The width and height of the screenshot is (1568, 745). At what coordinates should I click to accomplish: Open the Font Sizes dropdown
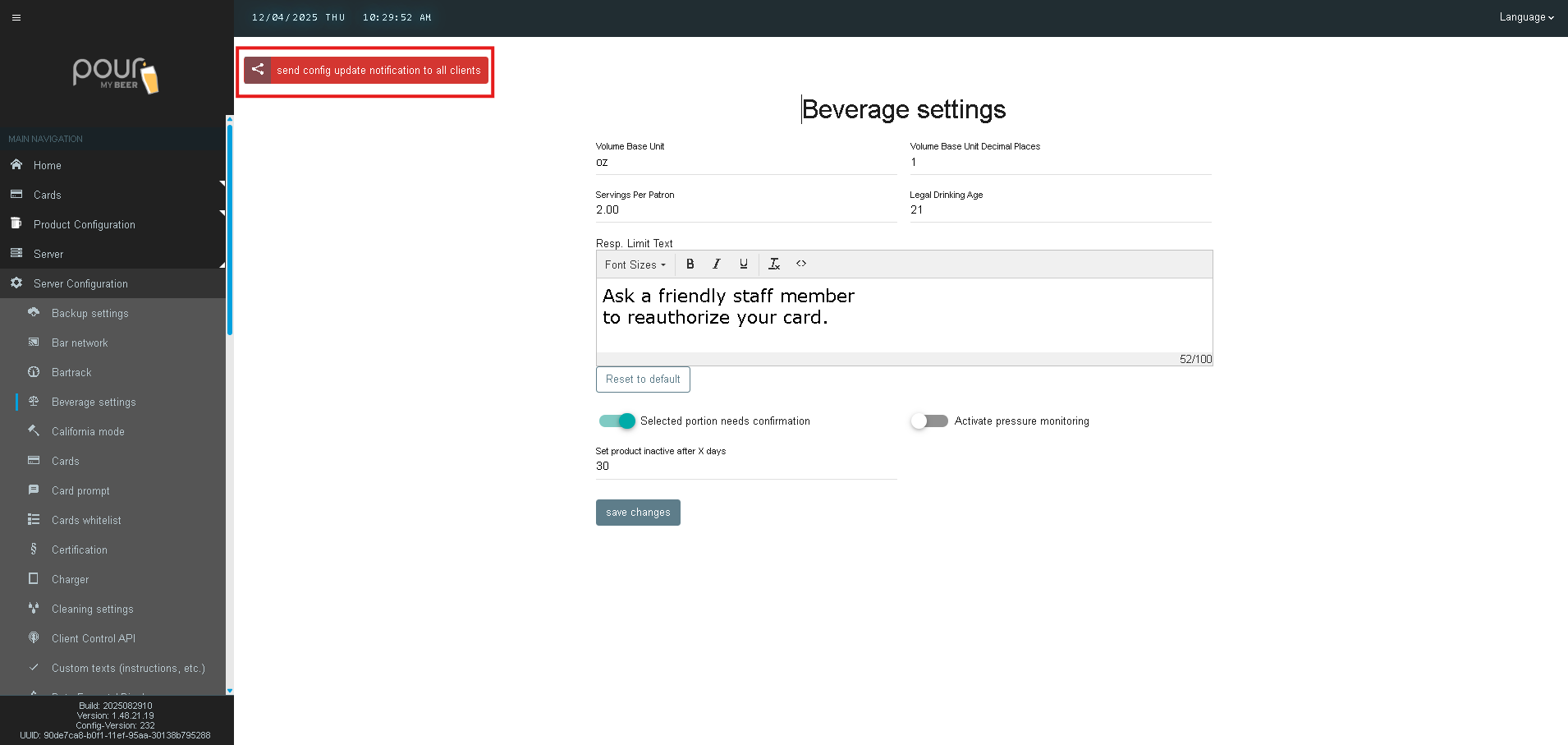pos(635,264)
